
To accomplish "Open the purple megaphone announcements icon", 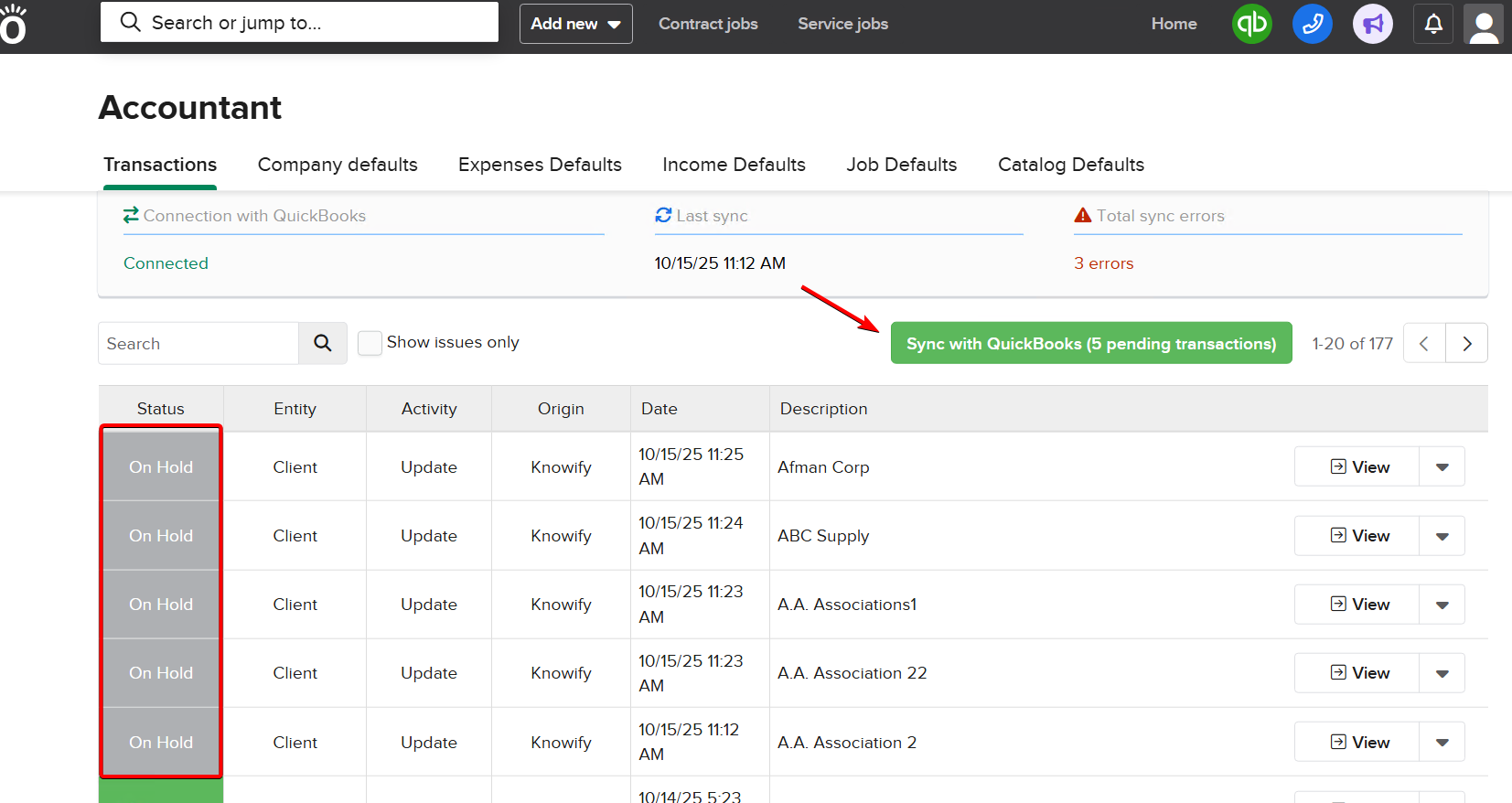I will click(1372, 24).
